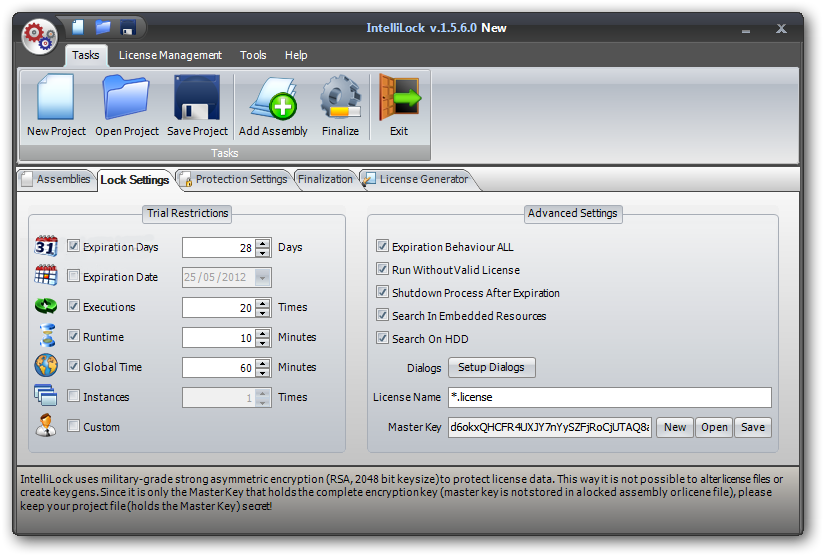This screenshot has width=824, height=556.
Task: Decrease Expiration Days with down arrow
Action: (x=262, y=252)
